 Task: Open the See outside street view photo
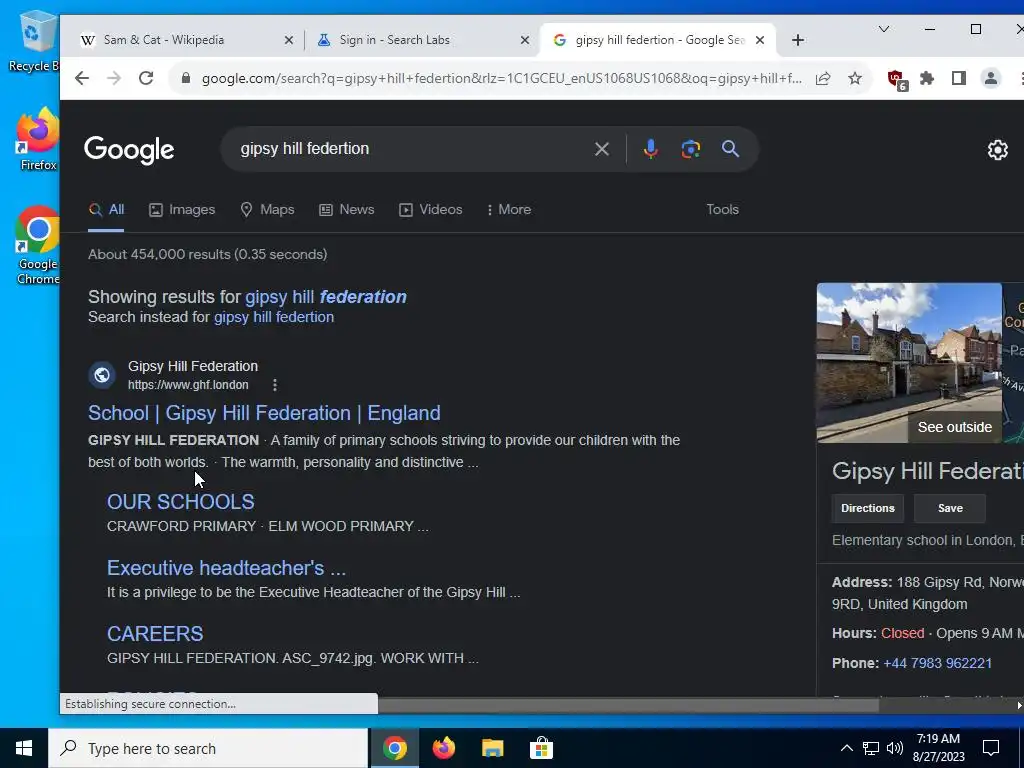click(909, 363)
